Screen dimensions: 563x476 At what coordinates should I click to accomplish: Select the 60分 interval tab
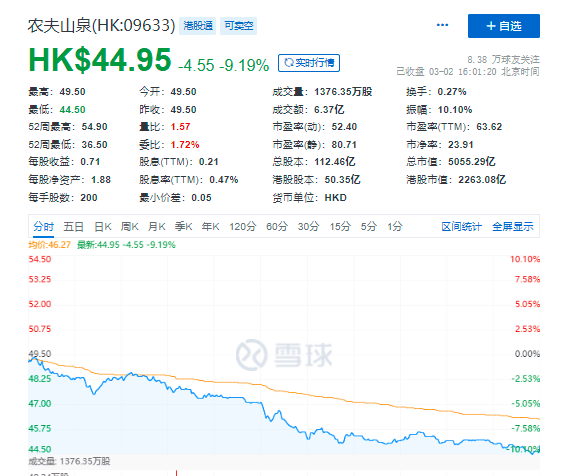click(277, 227)
